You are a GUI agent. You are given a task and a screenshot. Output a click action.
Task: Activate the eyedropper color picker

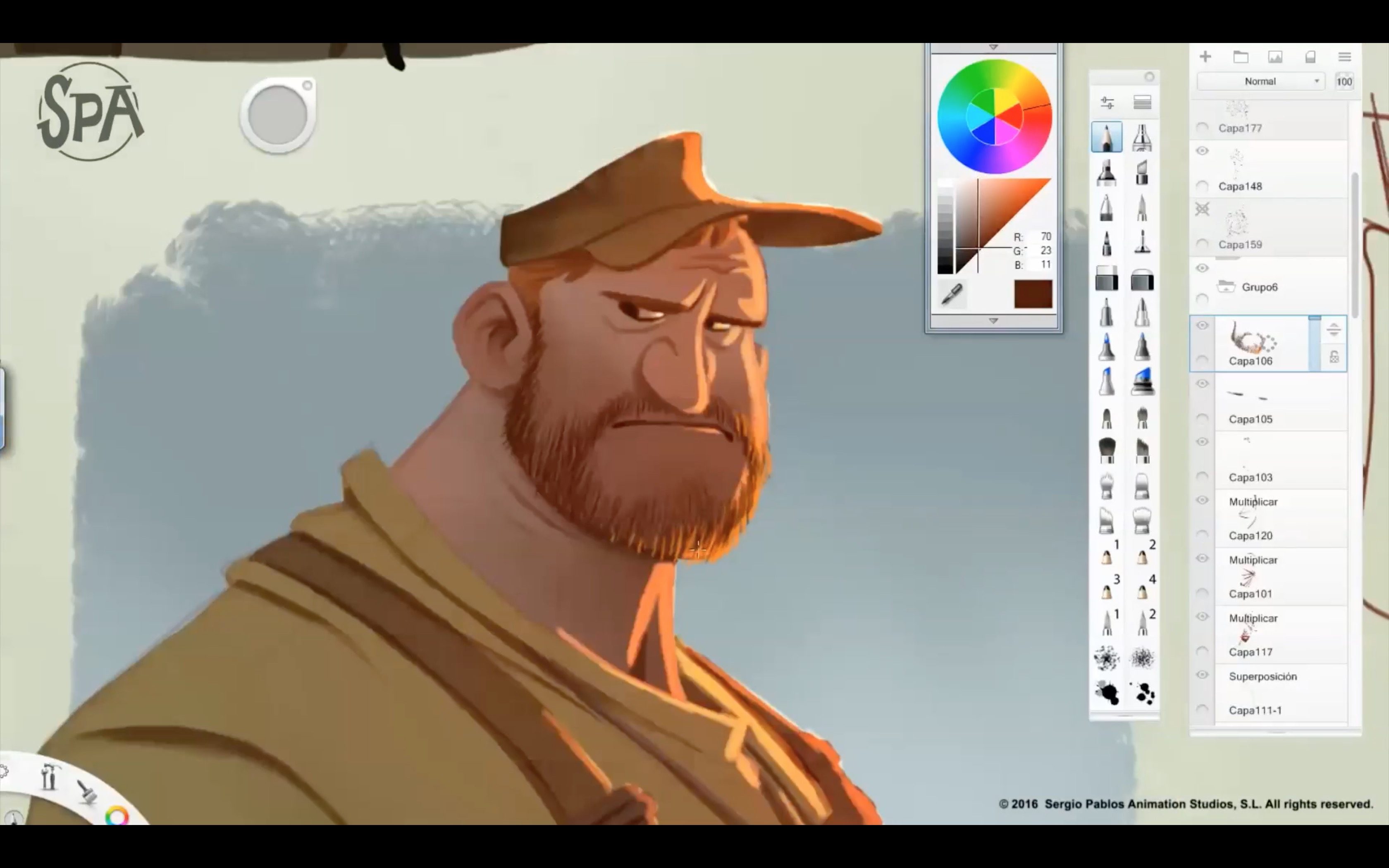(x=952, y=294)
